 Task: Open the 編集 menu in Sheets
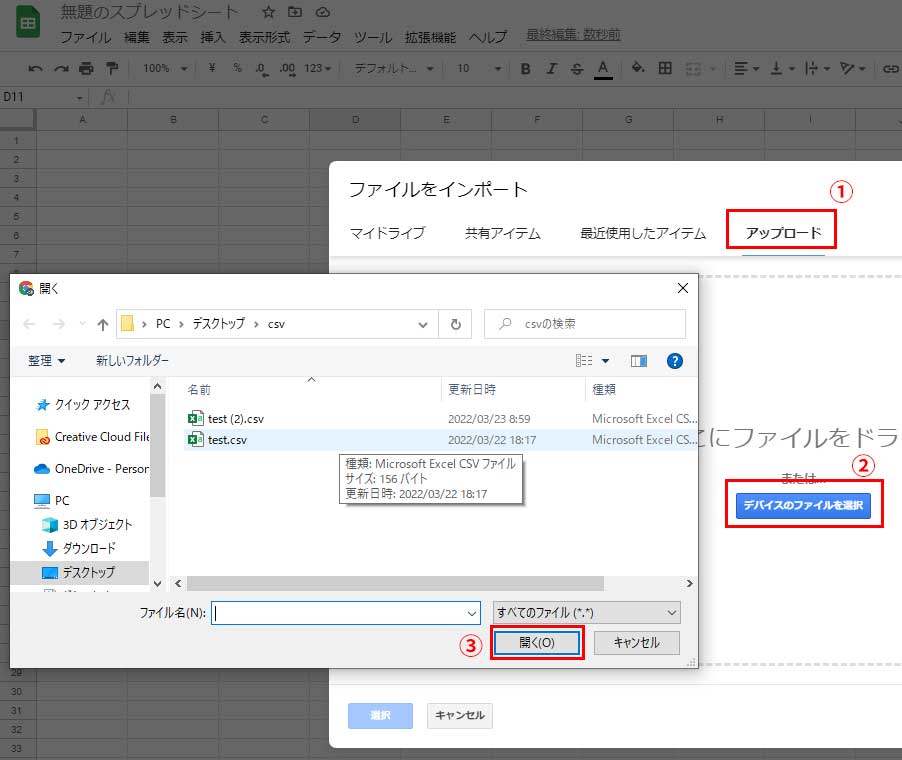click(x=137, y=37)
